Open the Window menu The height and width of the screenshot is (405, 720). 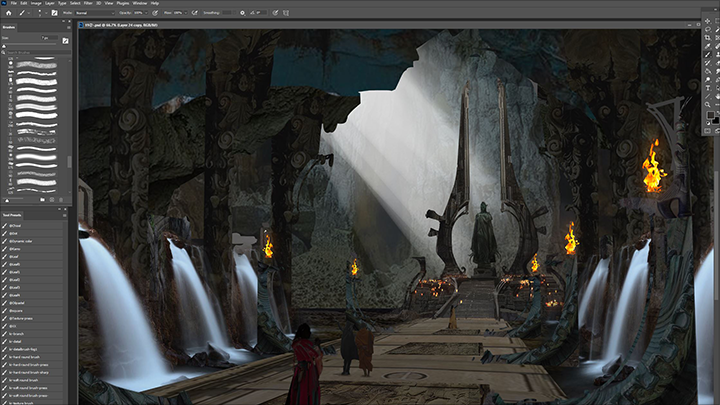(140, 3)
